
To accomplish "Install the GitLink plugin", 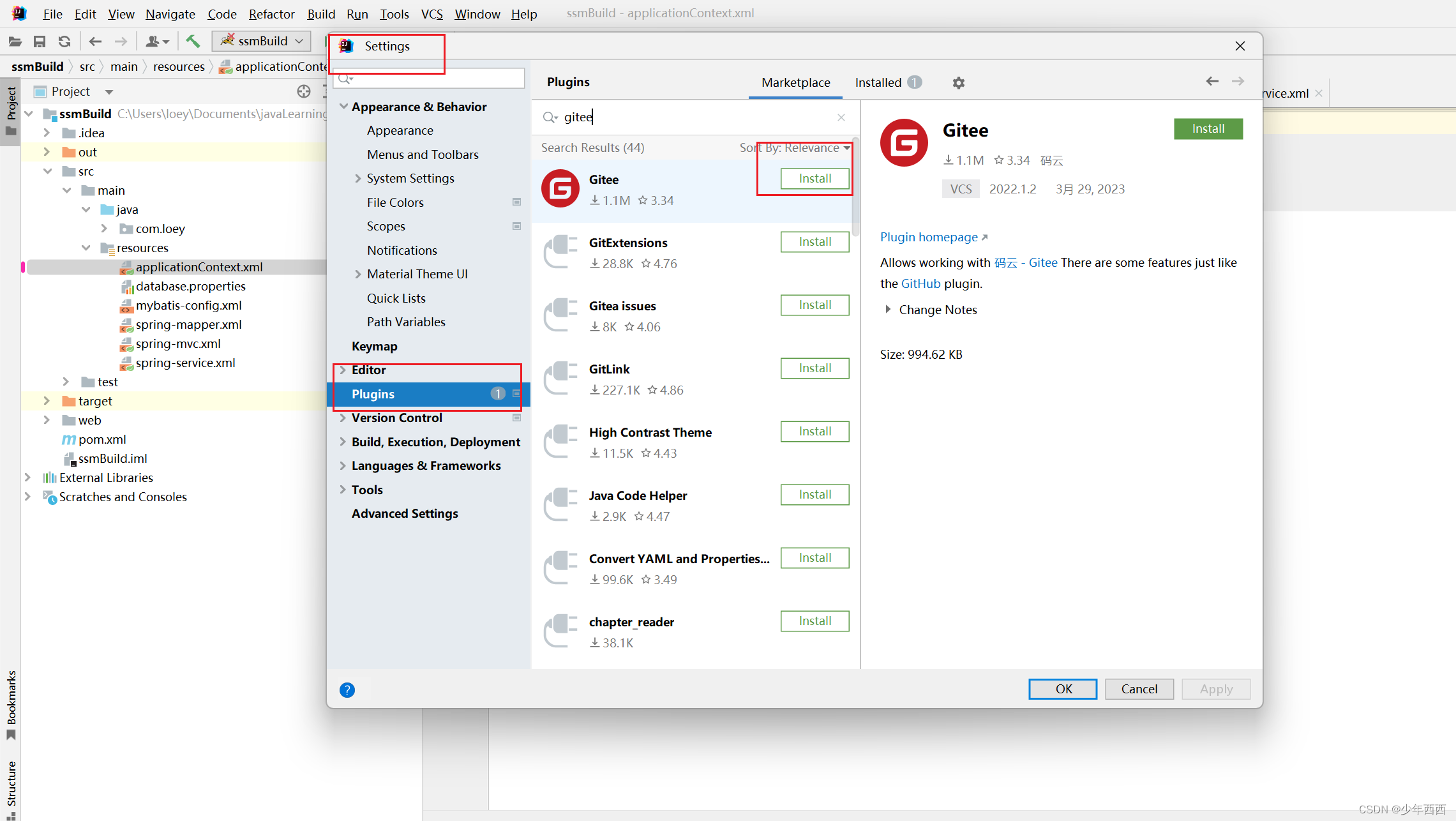I will tap(814, 368).
